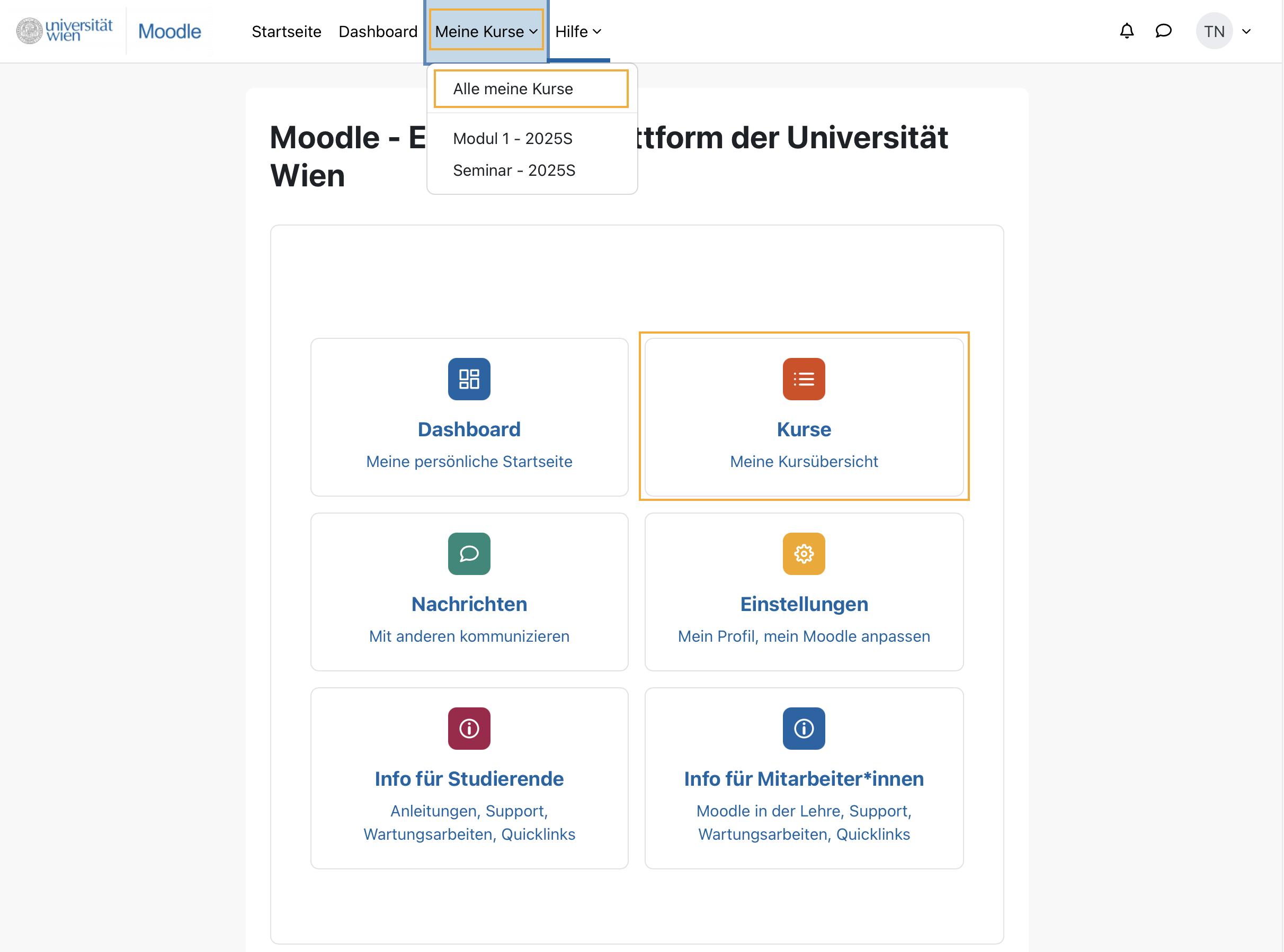Viewport: 1284px width, 952px height.
Task: Click the green Nachrichten chat icon
Action: tap(469, 554)
